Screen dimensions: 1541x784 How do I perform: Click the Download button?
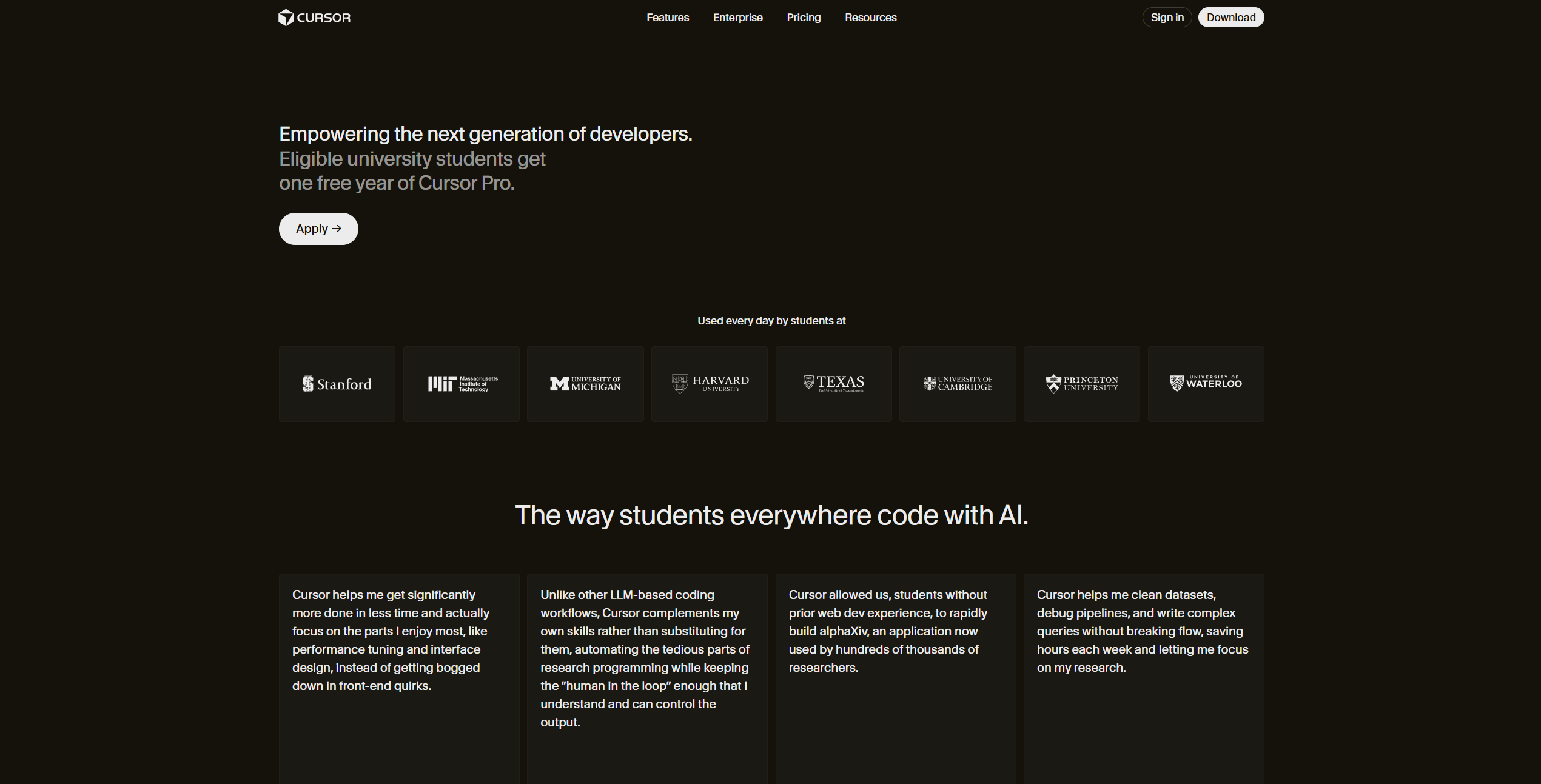coord(1231,18)
